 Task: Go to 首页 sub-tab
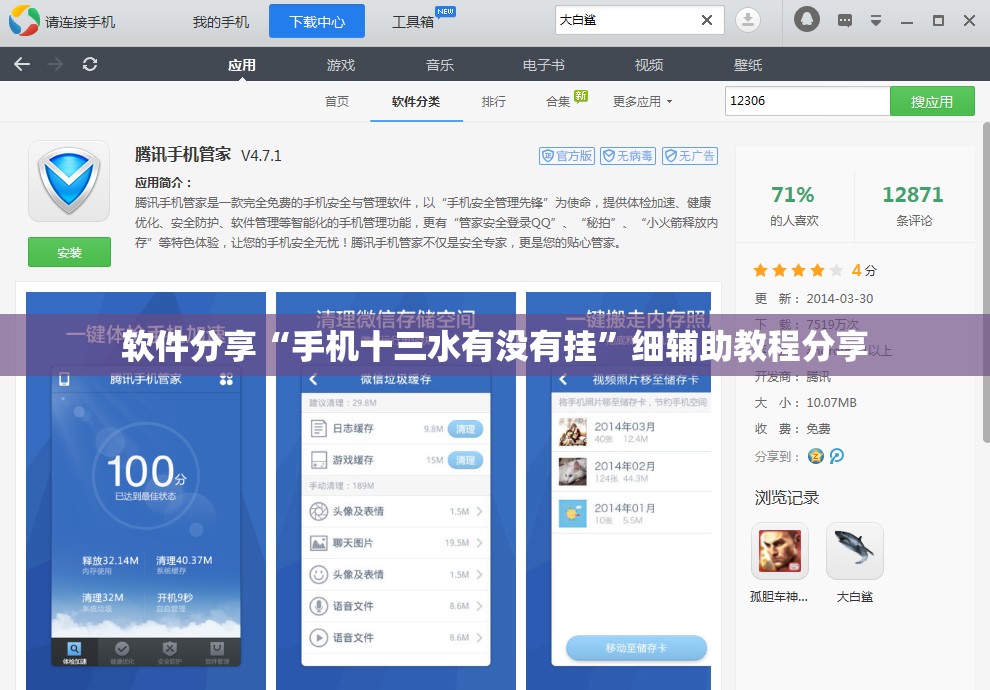pyautogui.click(x=337, y=102)
